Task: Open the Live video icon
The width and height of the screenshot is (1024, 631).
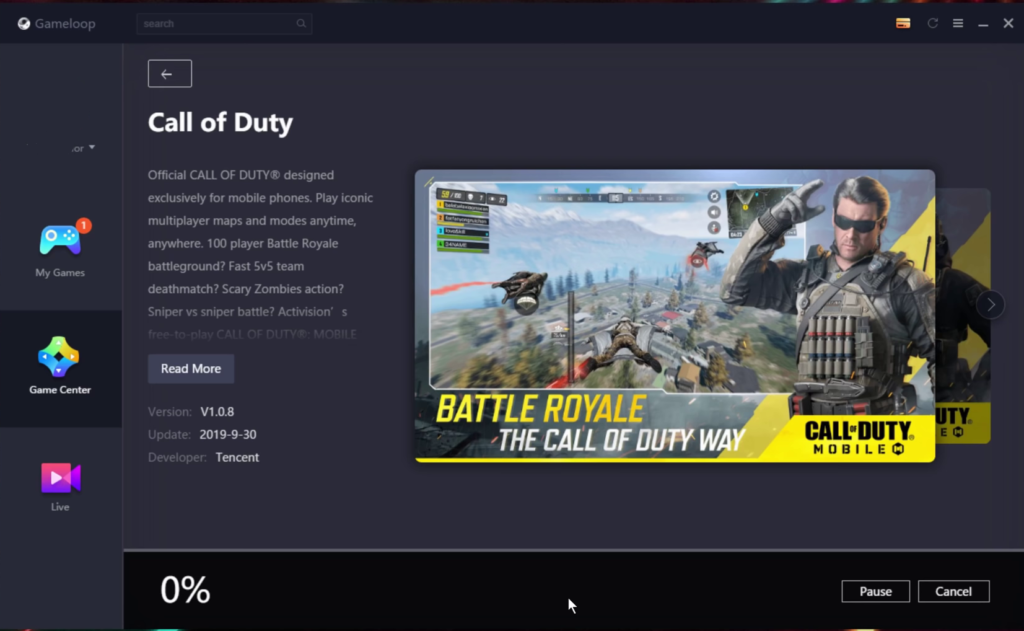Action: (x=60, y=478)
